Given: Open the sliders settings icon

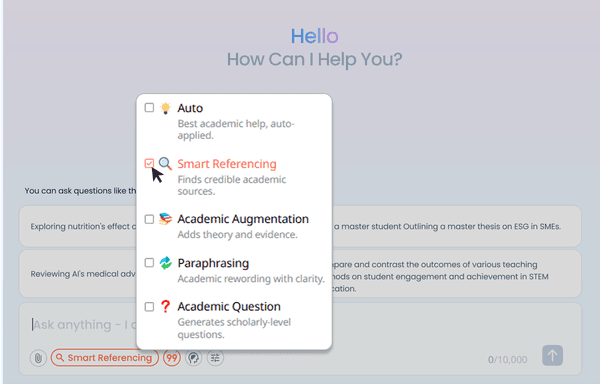Looking at the screenshot, I should (215, 358).
